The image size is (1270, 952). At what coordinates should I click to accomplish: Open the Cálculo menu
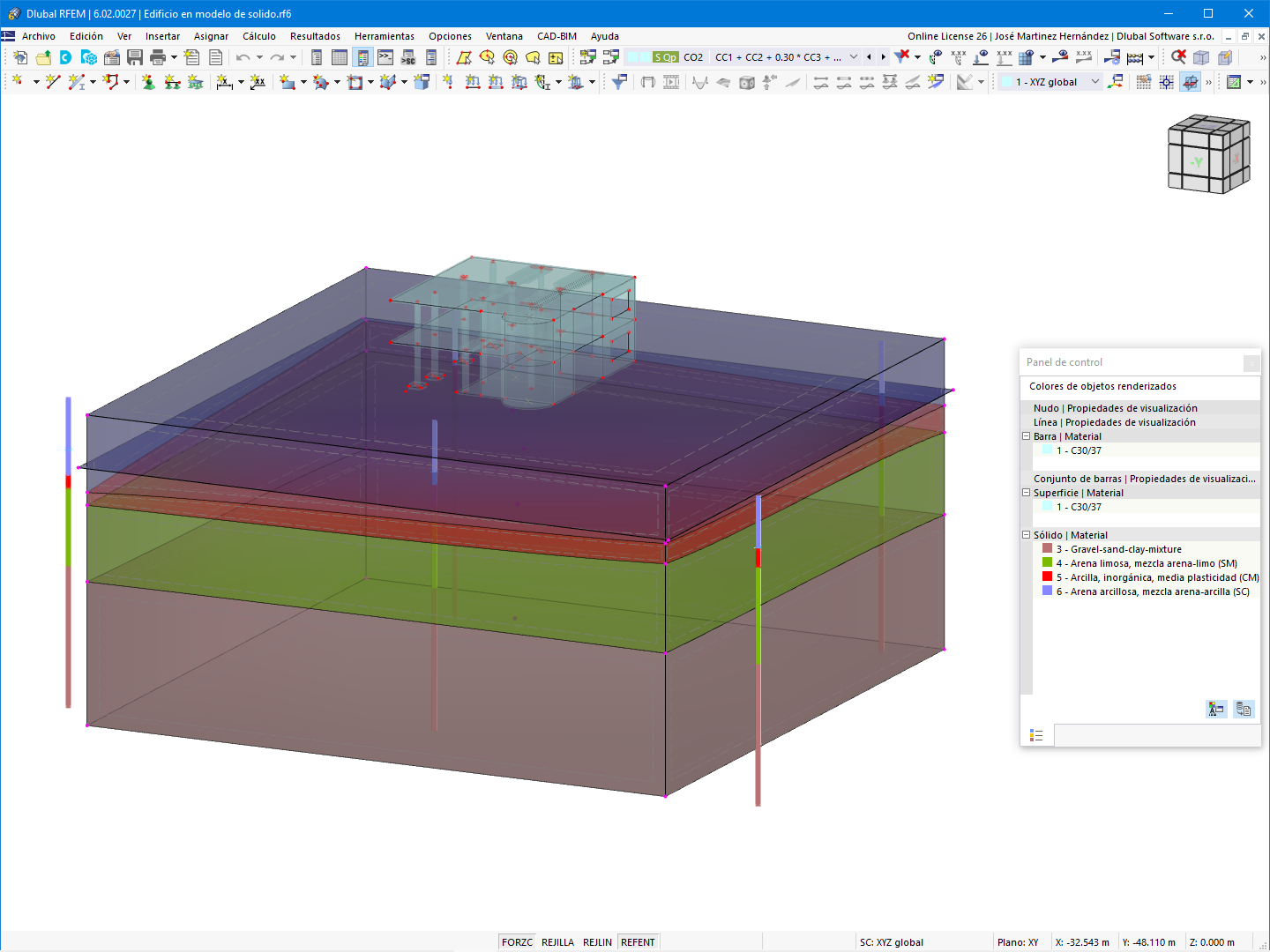tap(259, 36)
